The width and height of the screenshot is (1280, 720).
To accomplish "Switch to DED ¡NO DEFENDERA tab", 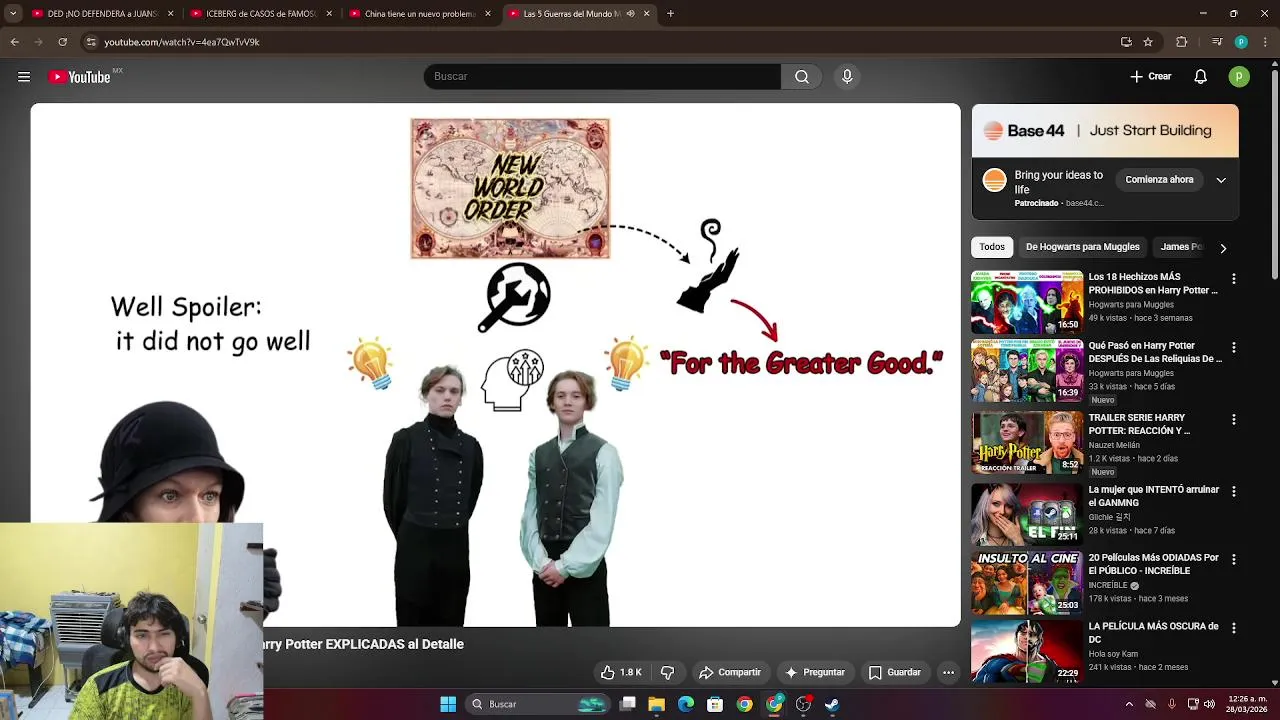I will coord(102,14).
